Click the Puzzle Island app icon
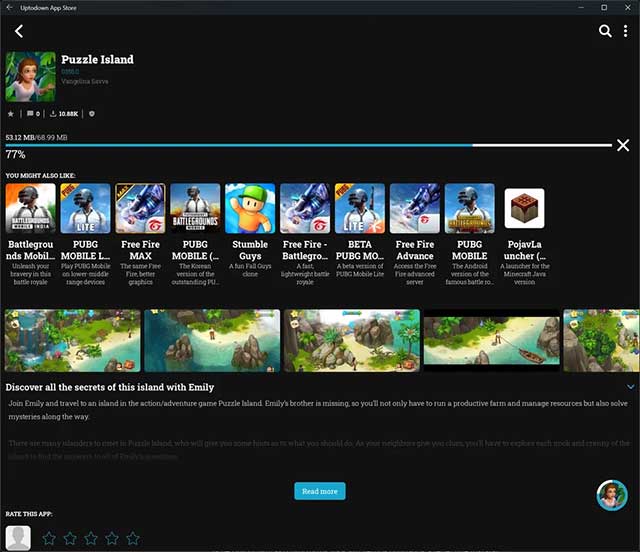The image size is (640, 552). (31, 76)
